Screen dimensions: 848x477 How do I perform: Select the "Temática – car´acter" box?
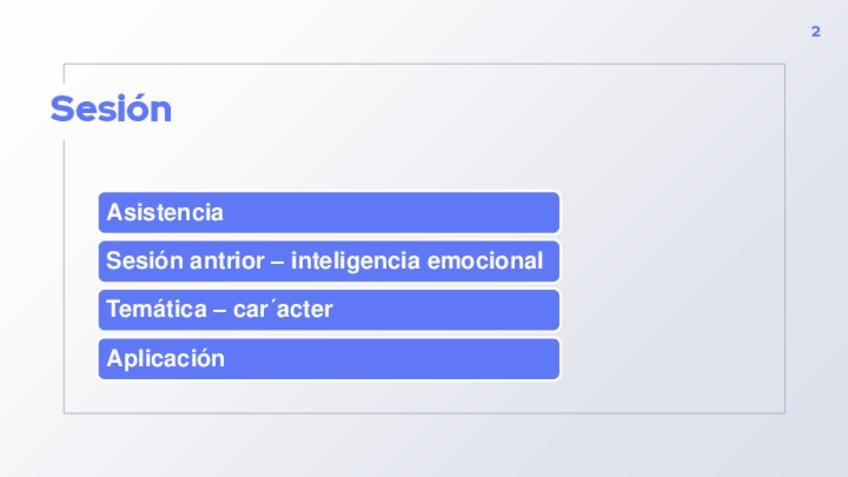(x=329, y=310)
